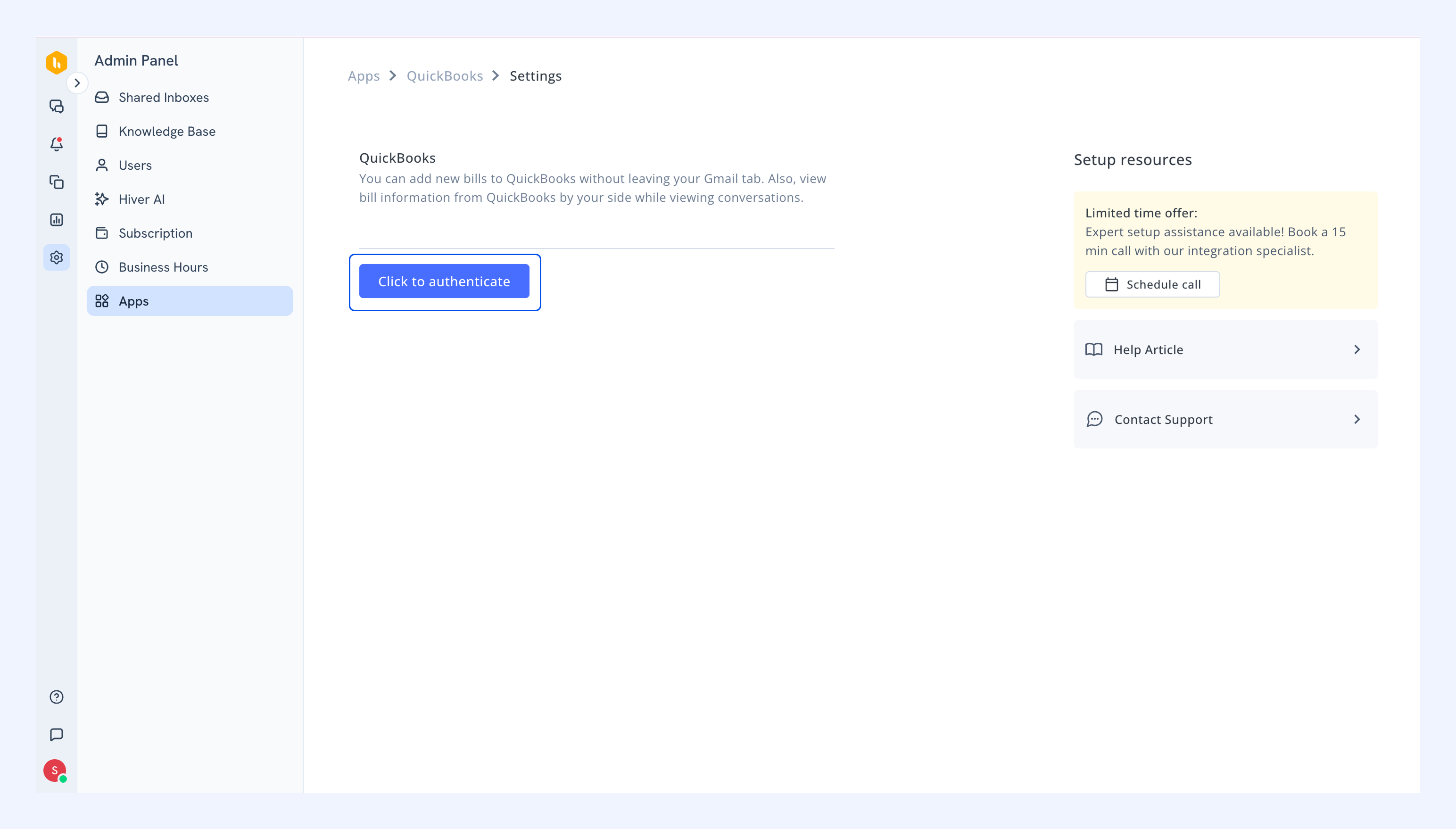Open notifications bell icon
The image size is (1456, 829).
point(57,144)
